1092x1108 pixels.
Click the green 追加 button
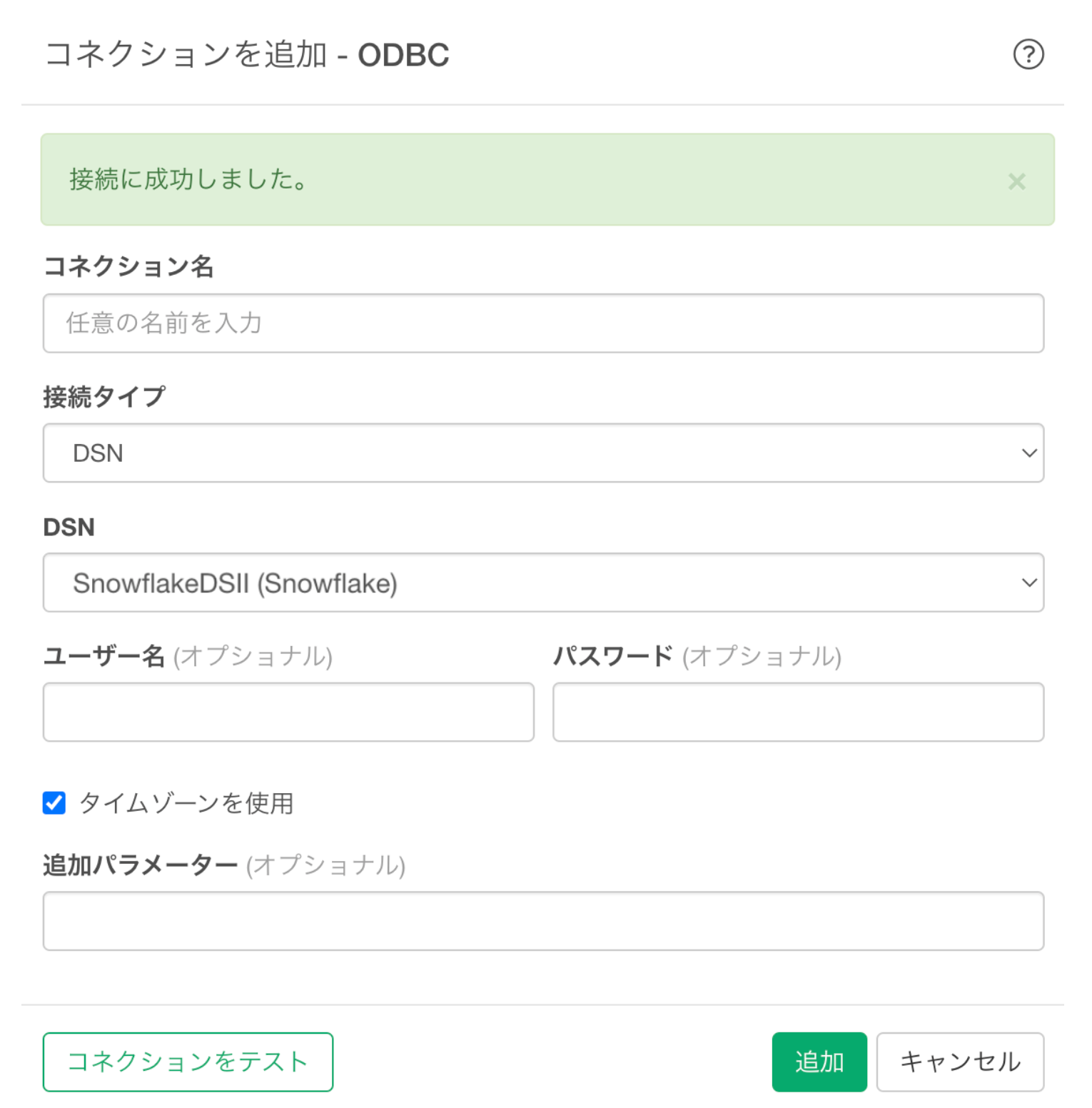pyautogui.click(x=819, y=1062)
